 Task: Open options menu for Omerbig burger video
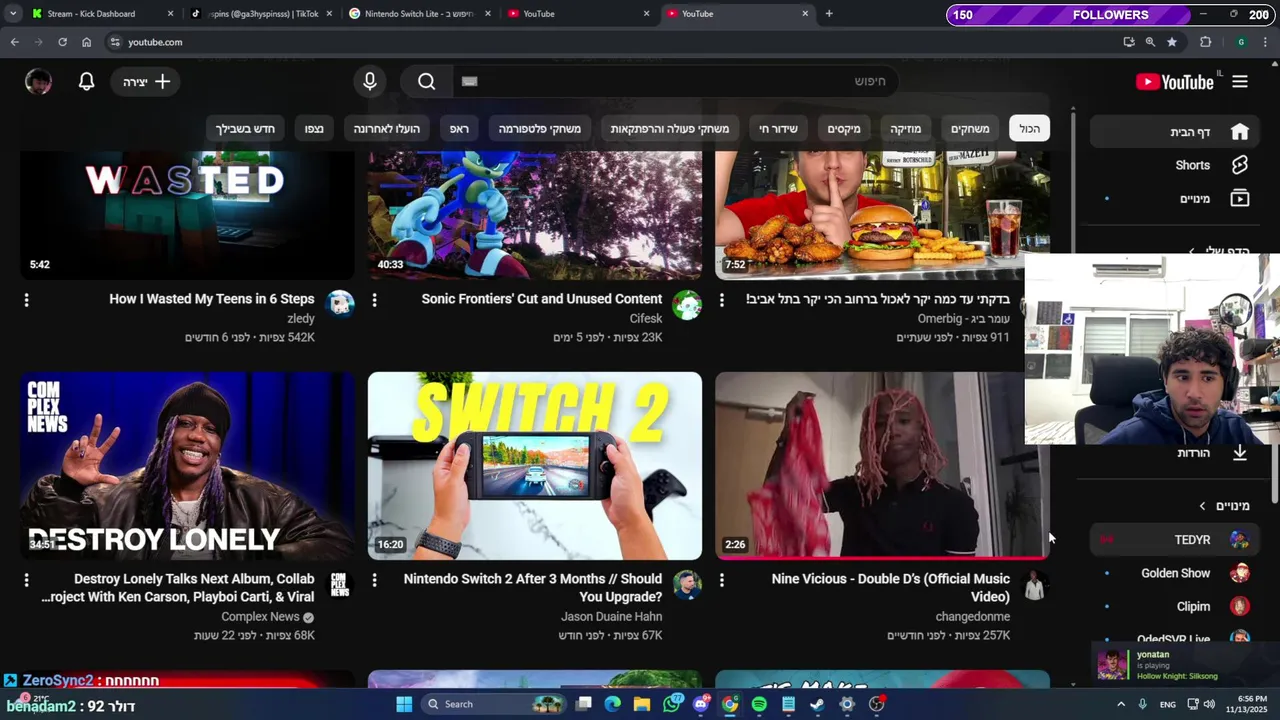[722, 300]
